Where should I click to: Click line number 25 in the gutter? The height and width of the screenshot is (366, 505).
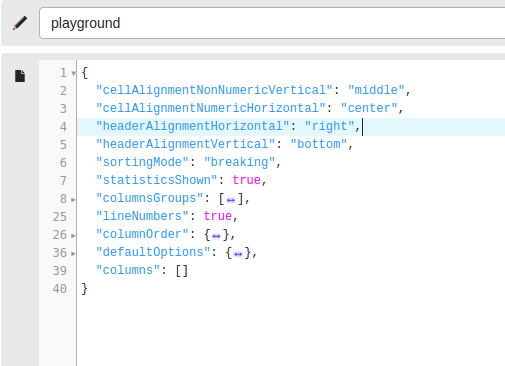tap(60, 217)
